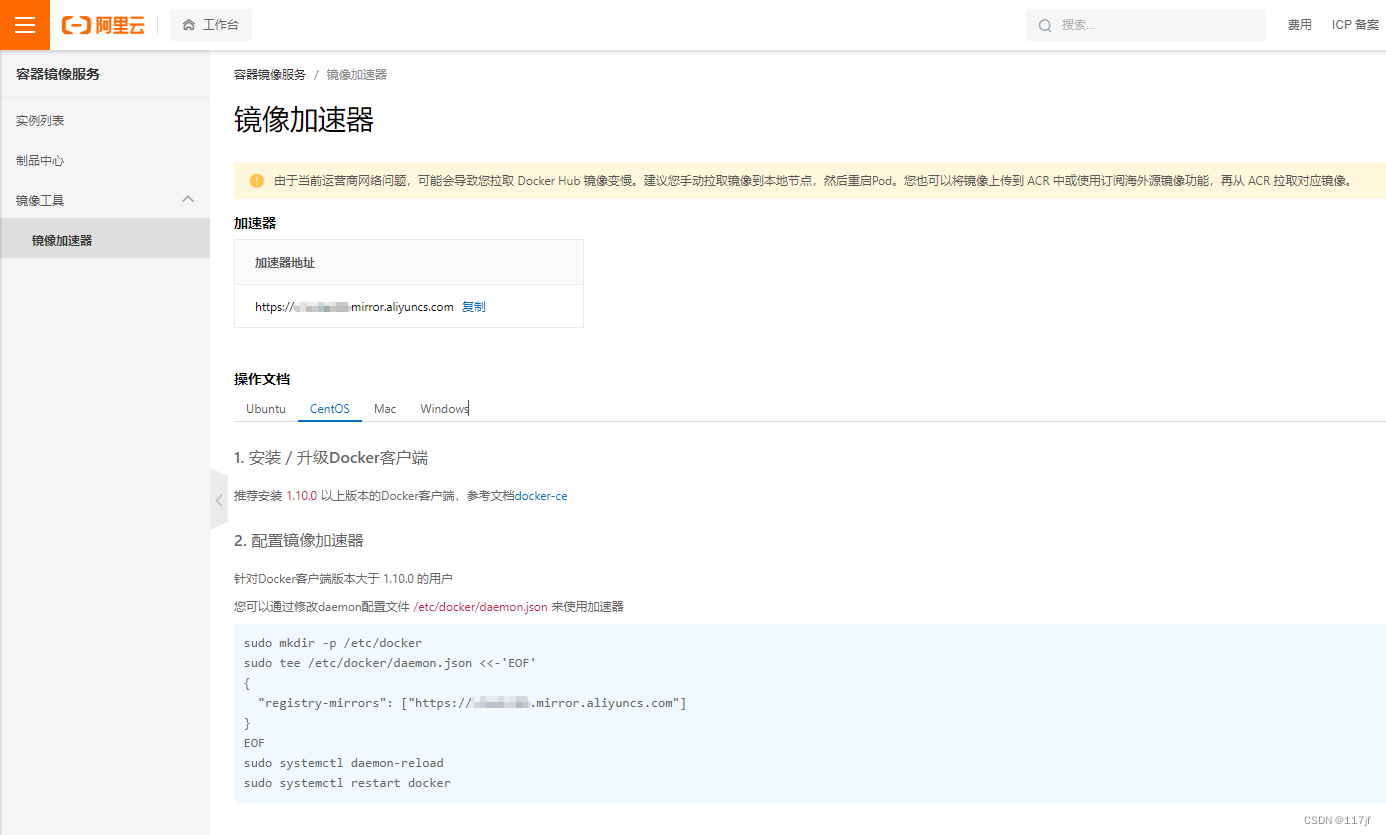Switch to the Mac tab
The height and width of the screenshot is (835, 1386).
[385, 409]
